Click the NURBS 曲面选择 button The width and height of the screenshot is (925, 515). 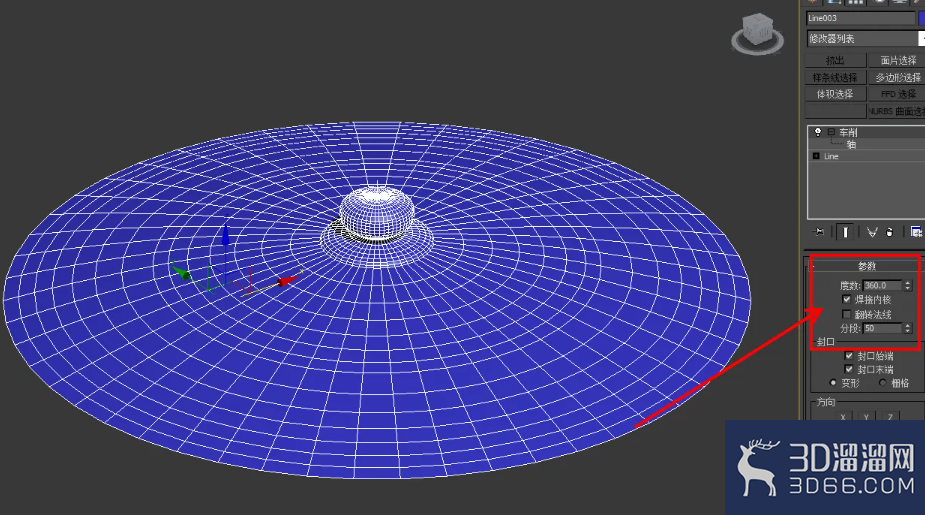pyautogui.click(x=897, y=111)
